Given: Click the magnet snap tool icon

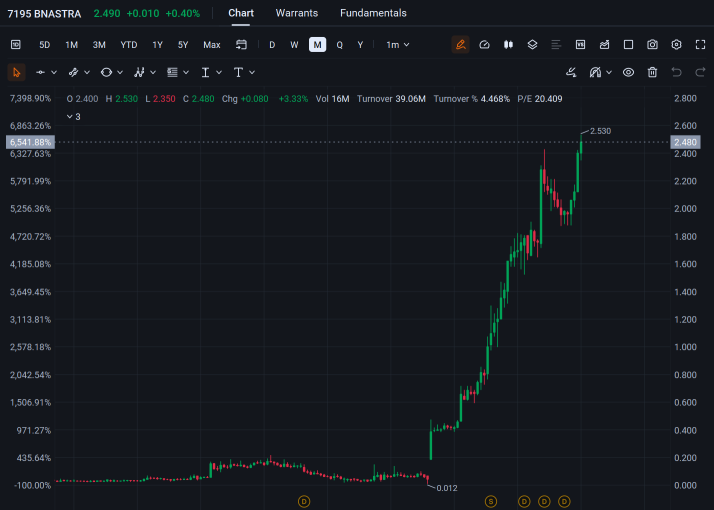Looking at the screenshot, I should (595, 72).
